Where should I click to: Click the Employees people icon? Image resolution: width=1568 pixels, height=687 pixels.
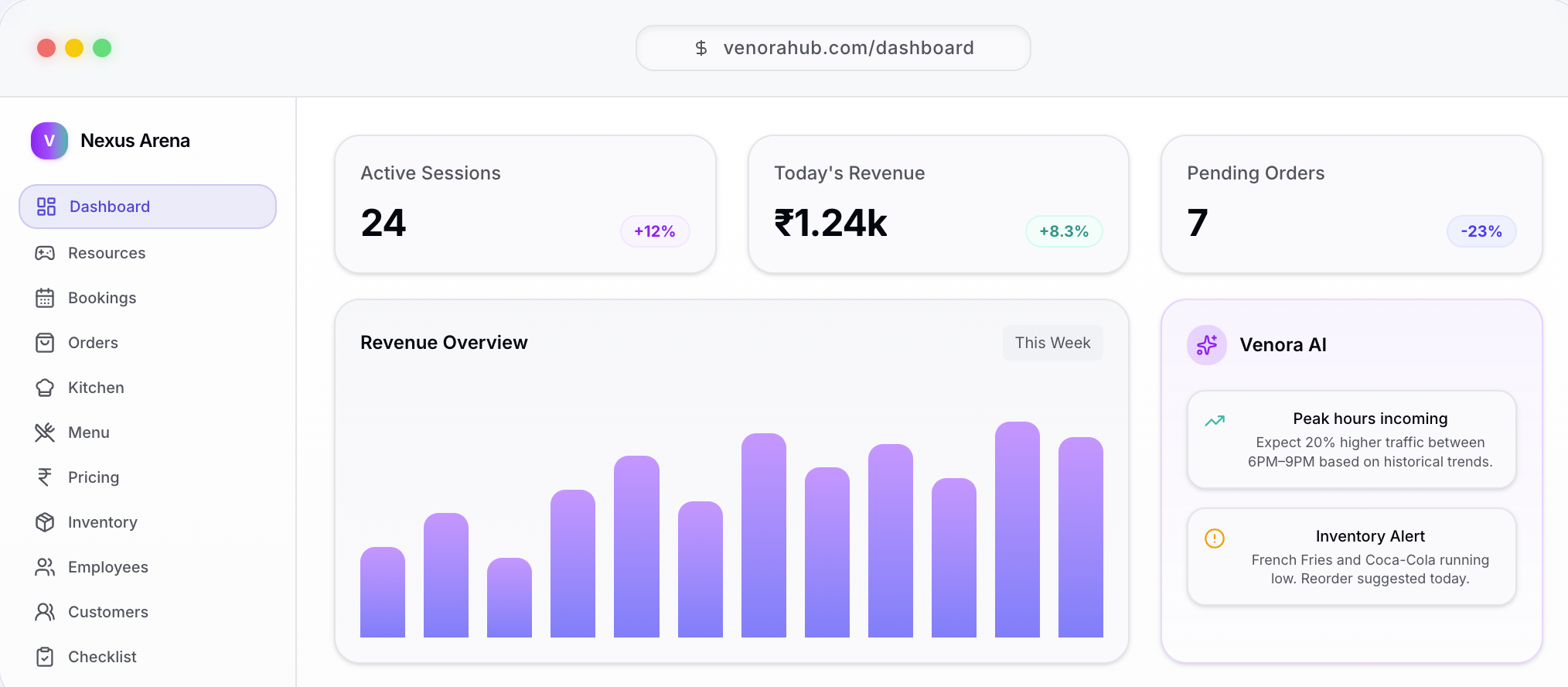(45, 567)
